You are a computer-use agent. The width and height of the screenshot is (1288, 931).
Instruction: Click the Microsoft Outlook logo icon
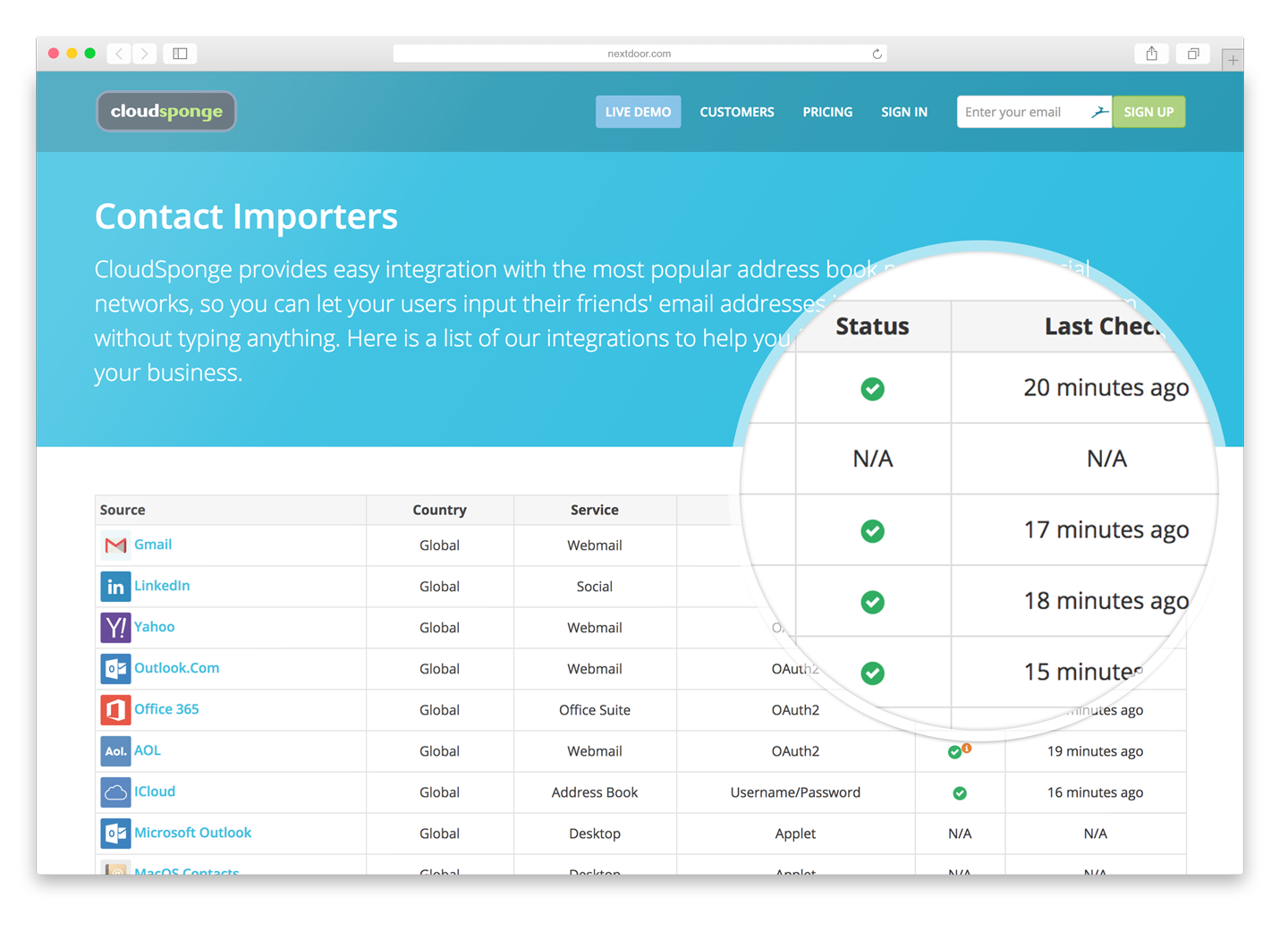(115, 834)
